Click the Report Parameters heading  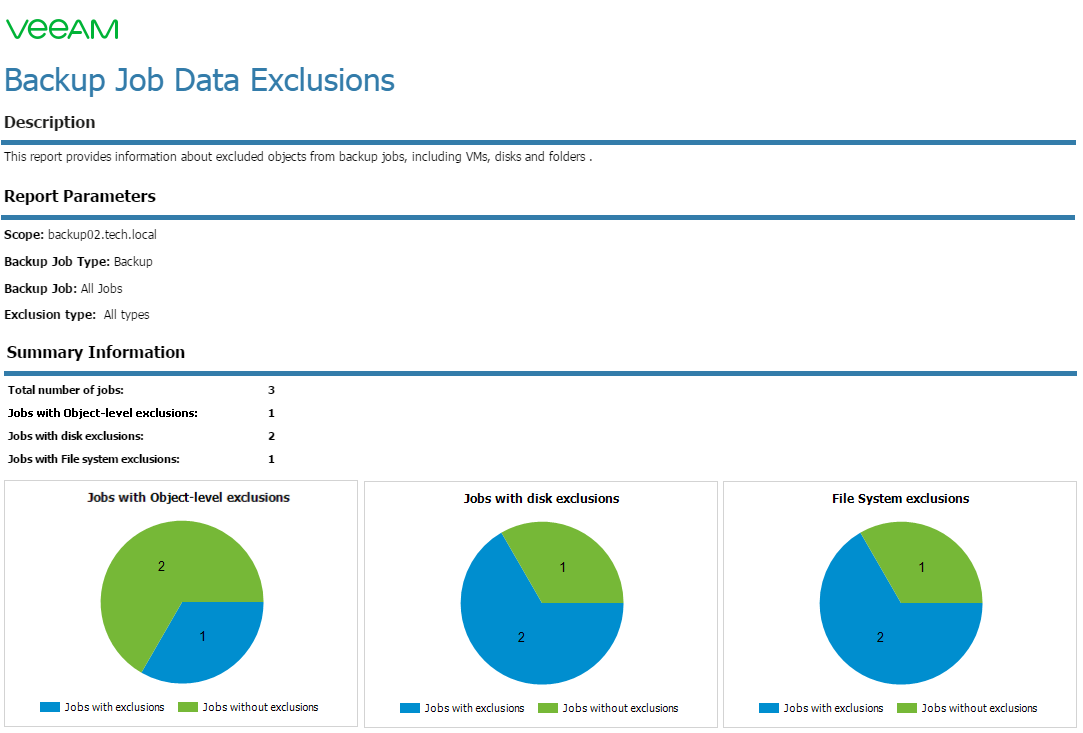tap(79, 196)
